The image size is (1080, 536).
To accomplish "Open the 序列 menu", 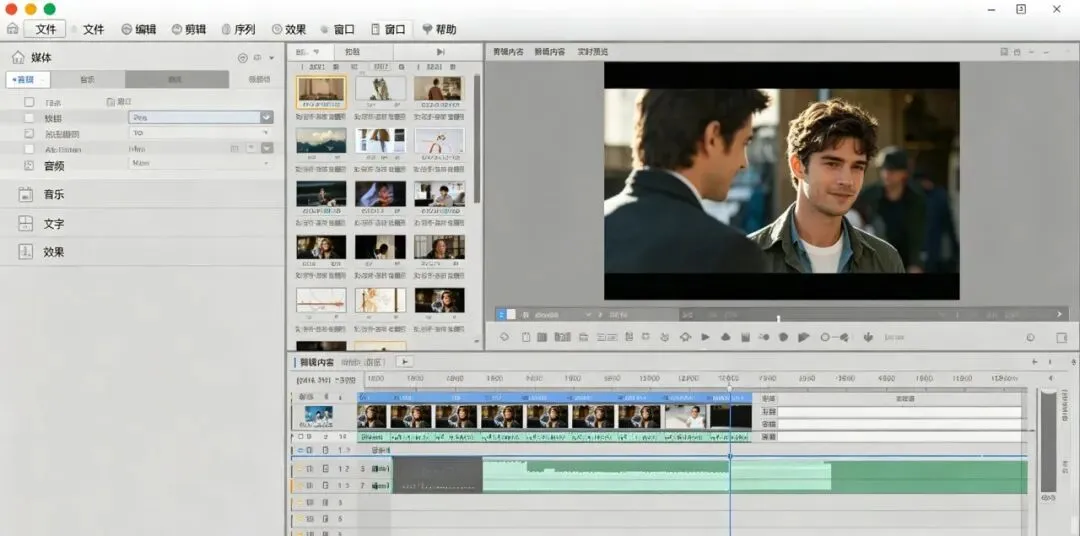I will (x=238, y=30).
